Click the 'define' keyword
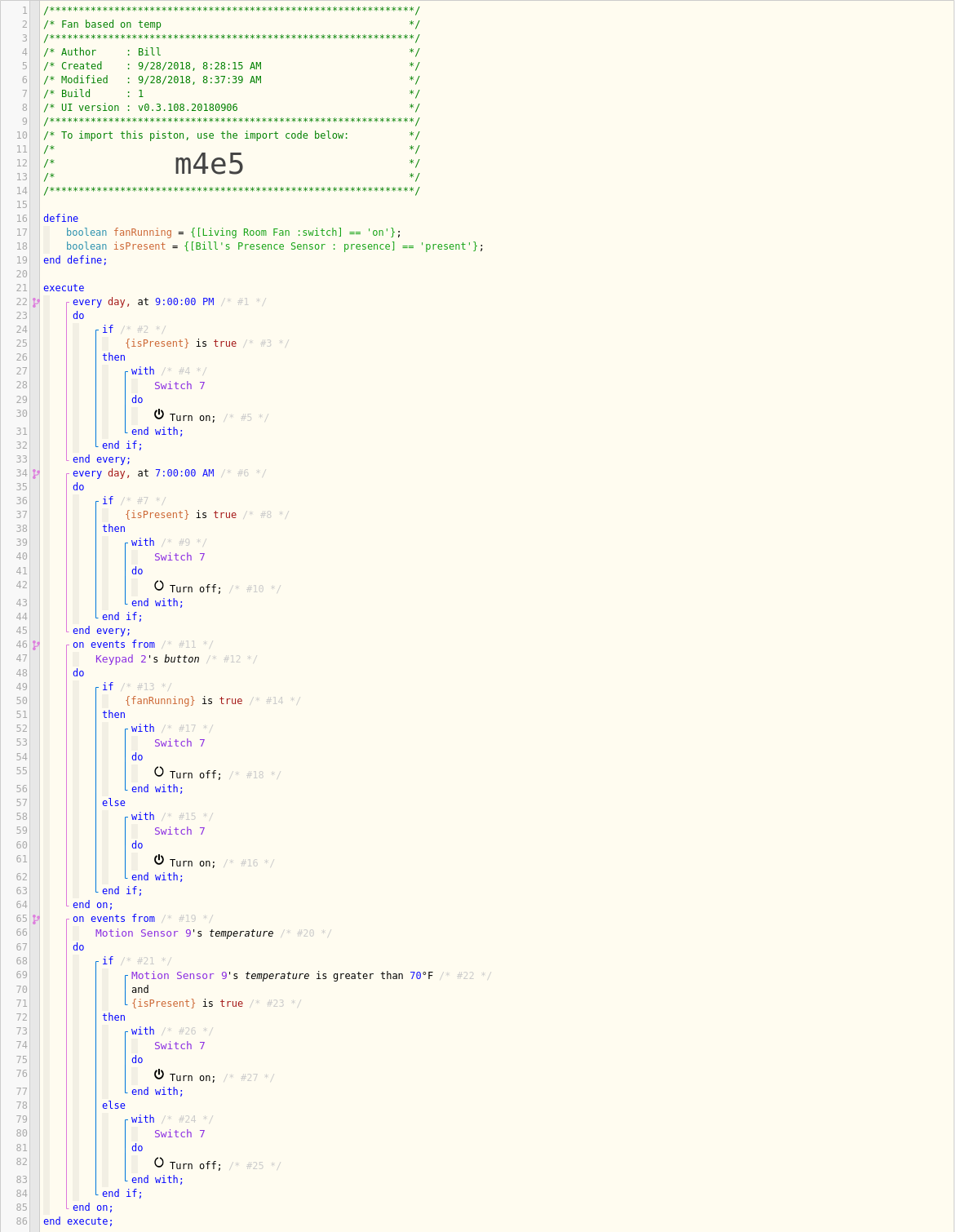The height and width of the screenshot is (1232, 961). [61, 219]
